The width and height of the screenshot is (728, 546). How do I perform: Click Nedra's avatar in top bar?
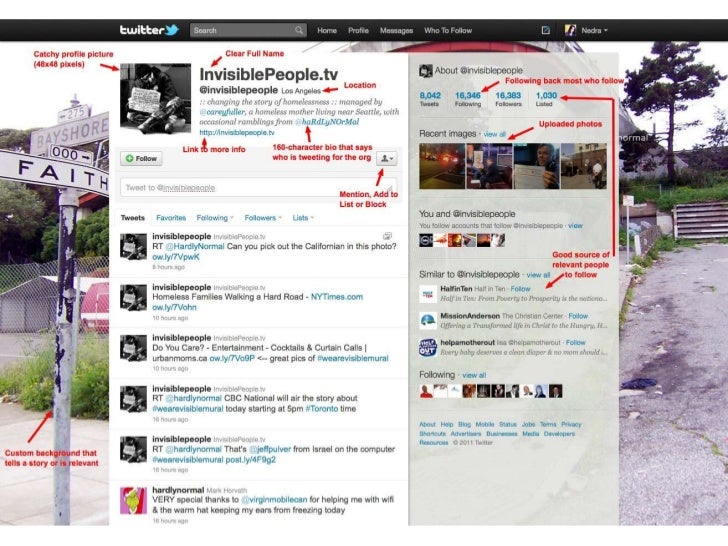coord(570,30)
